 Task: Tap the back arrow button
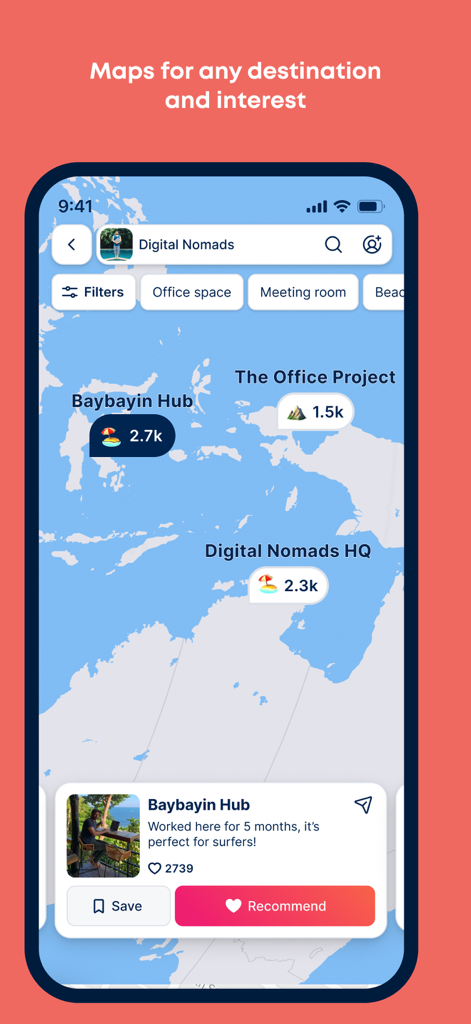click(72, 245)
